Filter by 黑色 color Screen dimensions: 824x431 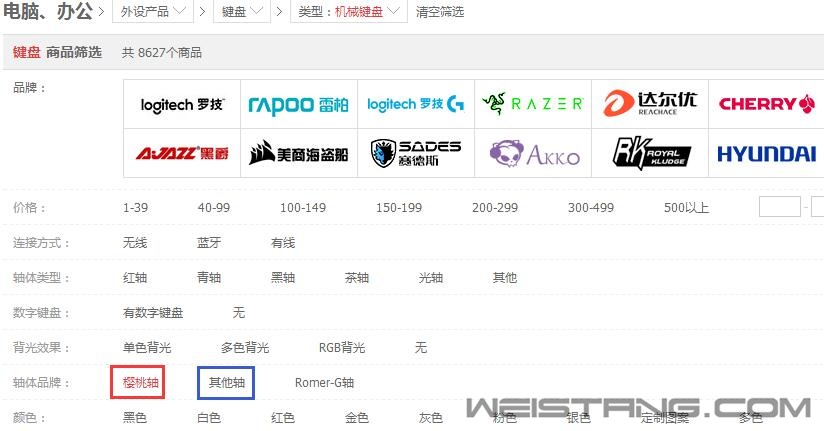(135, 418)
